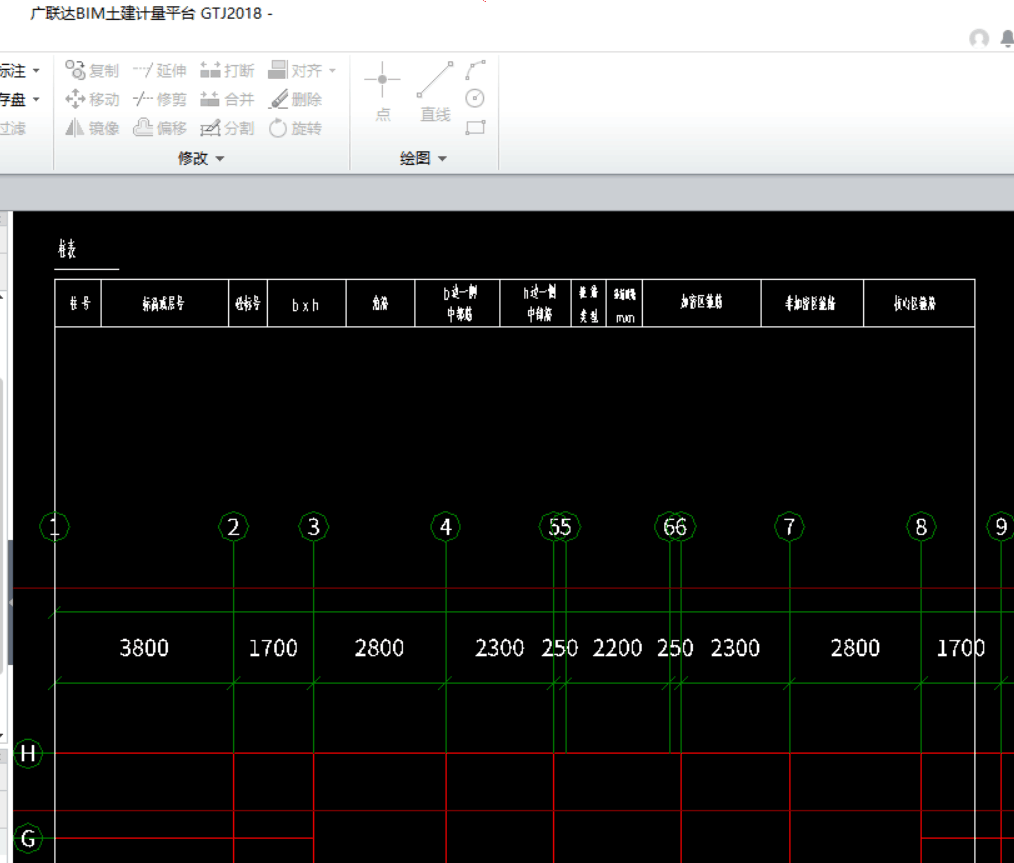Select the 分割 (Split) tool
1014x863 pixels.
coord(227,128)
